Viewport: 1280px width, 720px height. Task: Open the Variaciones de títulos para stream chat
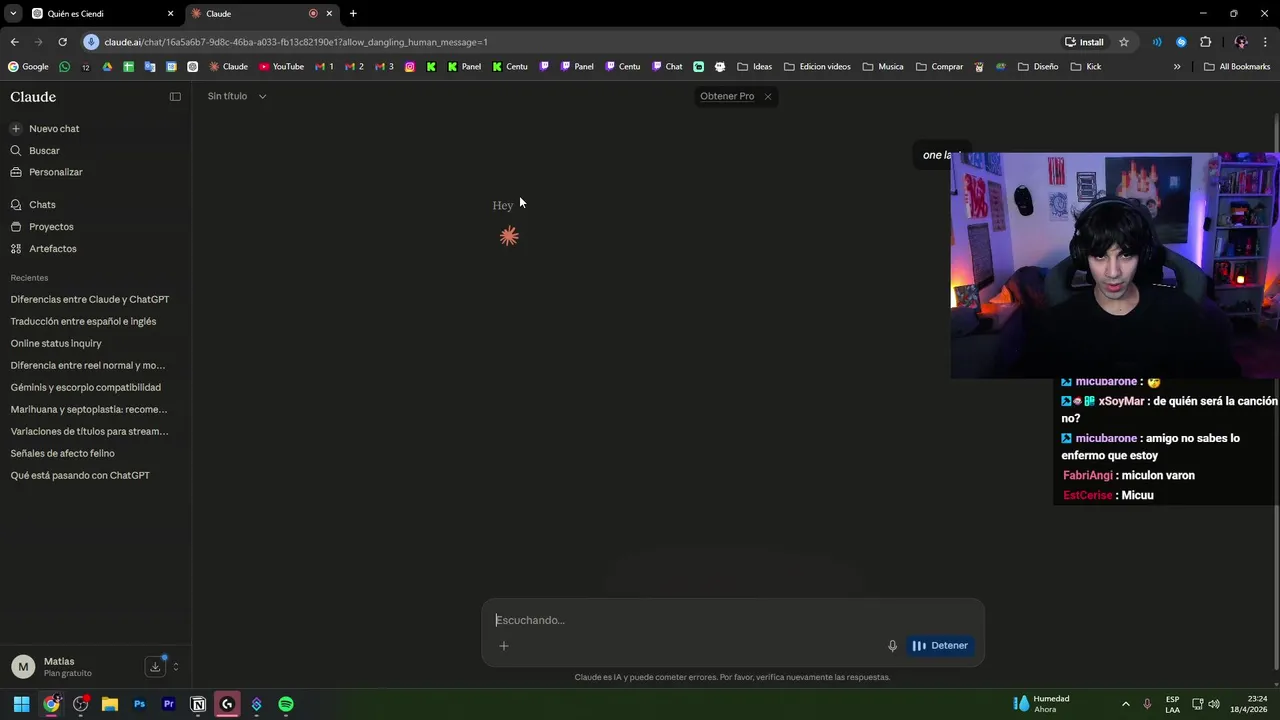89,432
